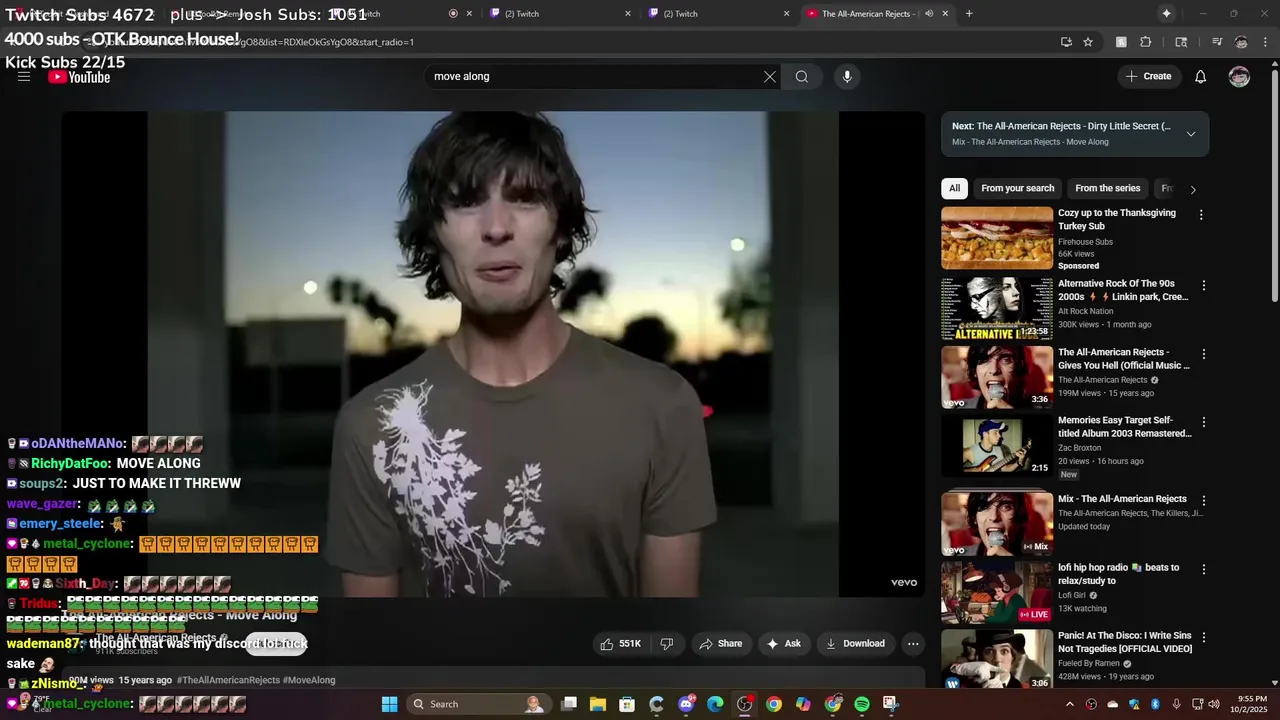Open YouTube notifications bell
The image size is (1280, 720).
1201,77
